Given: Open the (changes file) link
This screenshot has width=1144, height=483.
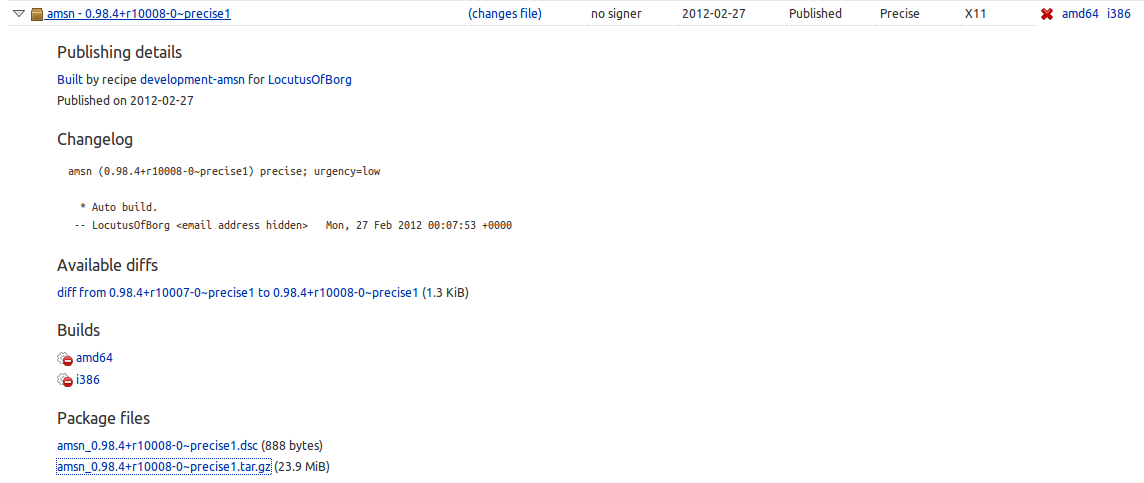Looking at the screenshot, I should click(x=505, y=14).
